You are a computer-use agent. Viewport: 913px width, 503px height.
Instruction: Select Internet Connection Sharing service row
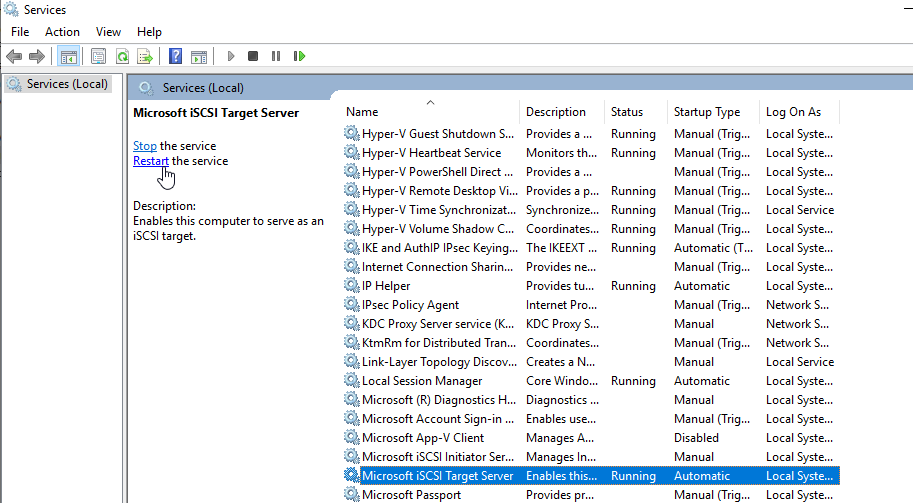(x=591, y=267)
